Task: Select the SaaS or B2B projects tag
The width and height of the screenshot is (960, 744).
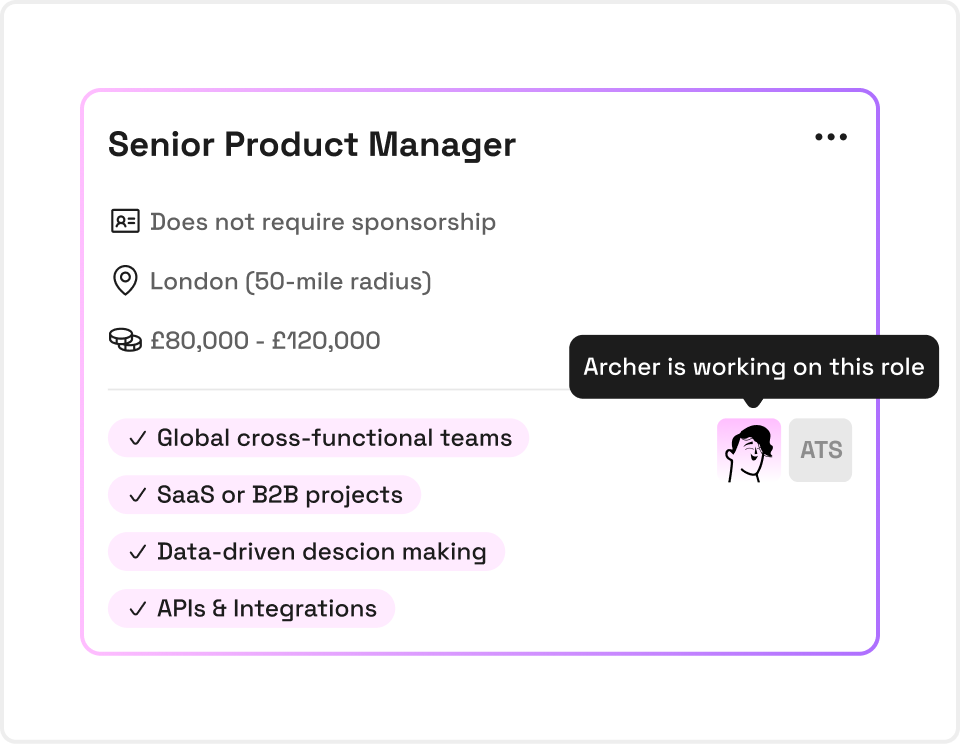Action: point(264,495)
